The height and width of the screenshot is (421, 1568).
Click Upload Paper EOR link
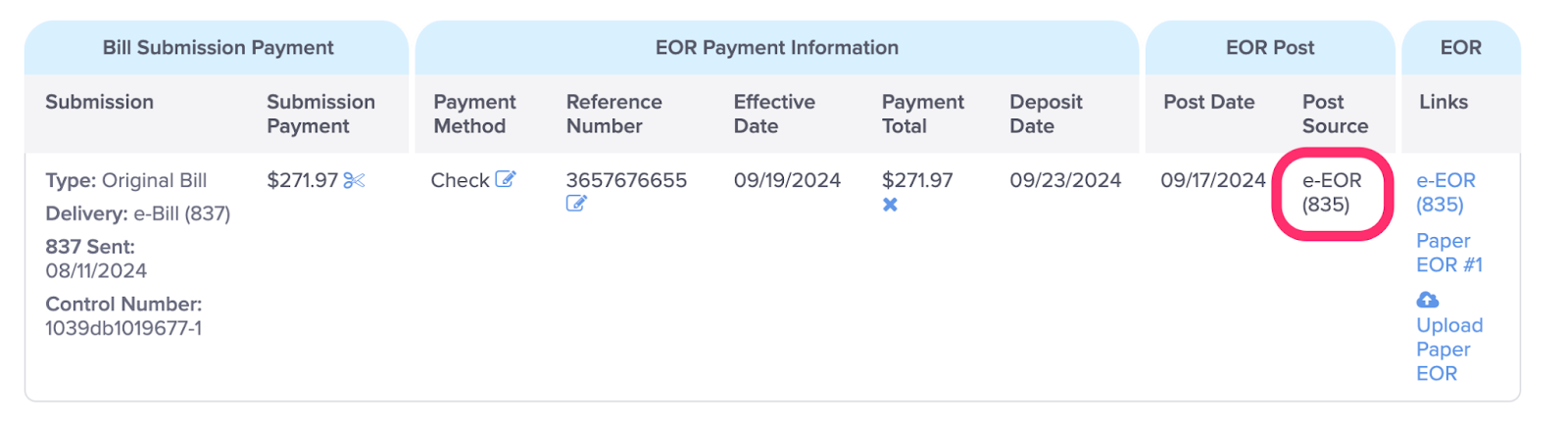pyautogui.click(x=1449, y=349)
